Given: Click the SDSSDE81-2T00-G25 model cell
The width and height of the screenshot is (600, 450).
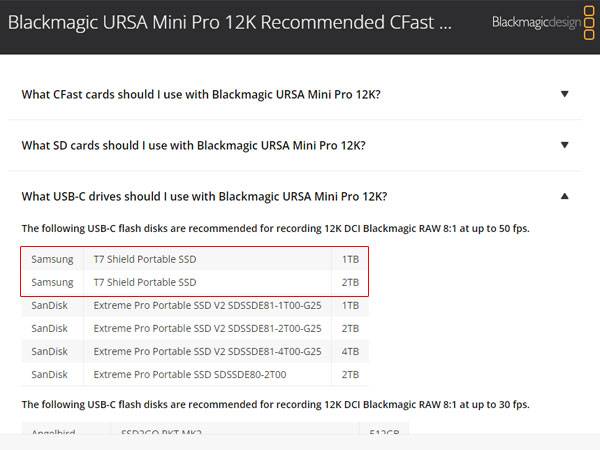Looking at the screenshot, I should (207, 328).
